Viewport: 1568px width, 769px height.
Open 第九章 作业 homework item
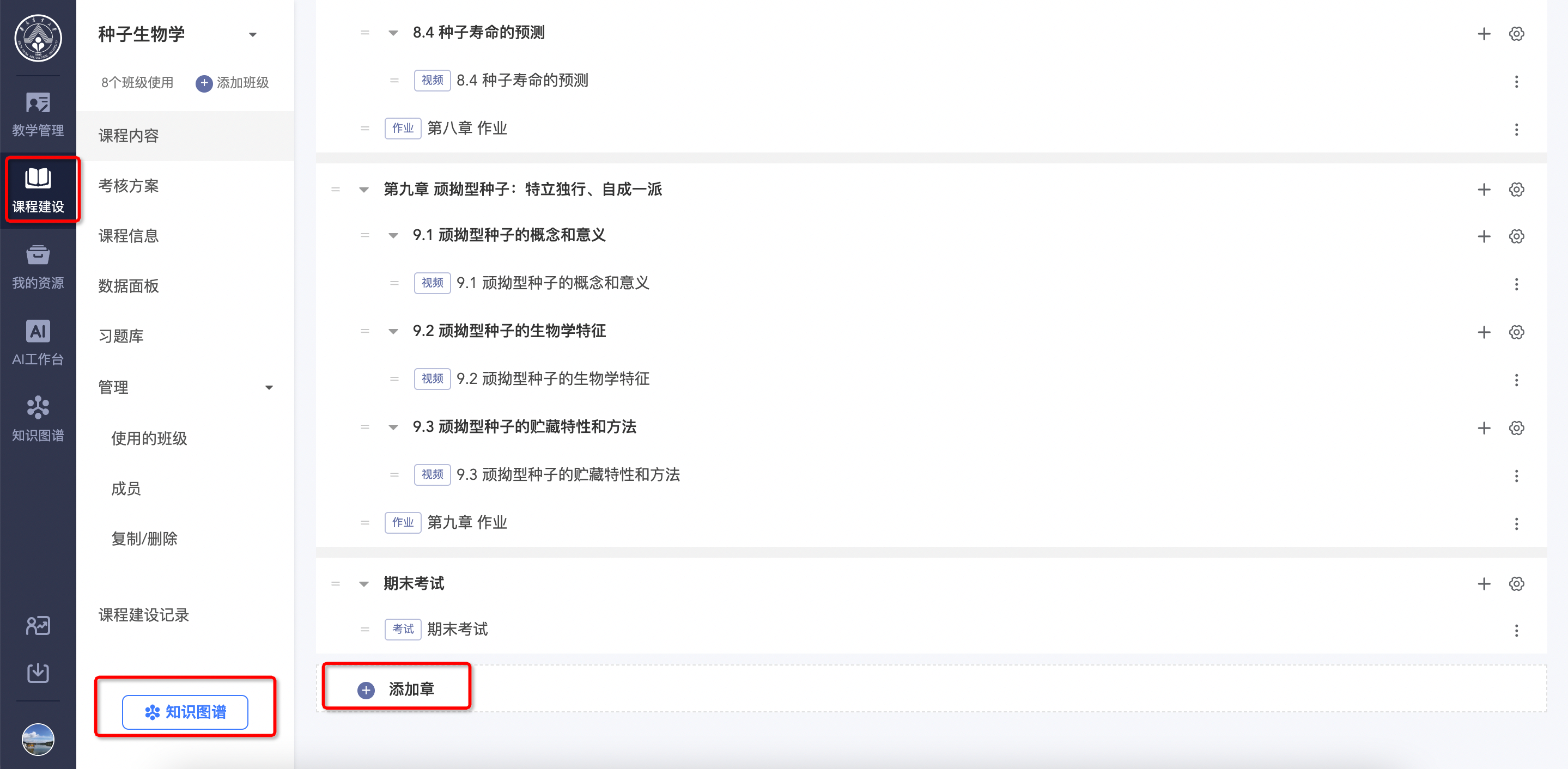[x=467, y=523]
